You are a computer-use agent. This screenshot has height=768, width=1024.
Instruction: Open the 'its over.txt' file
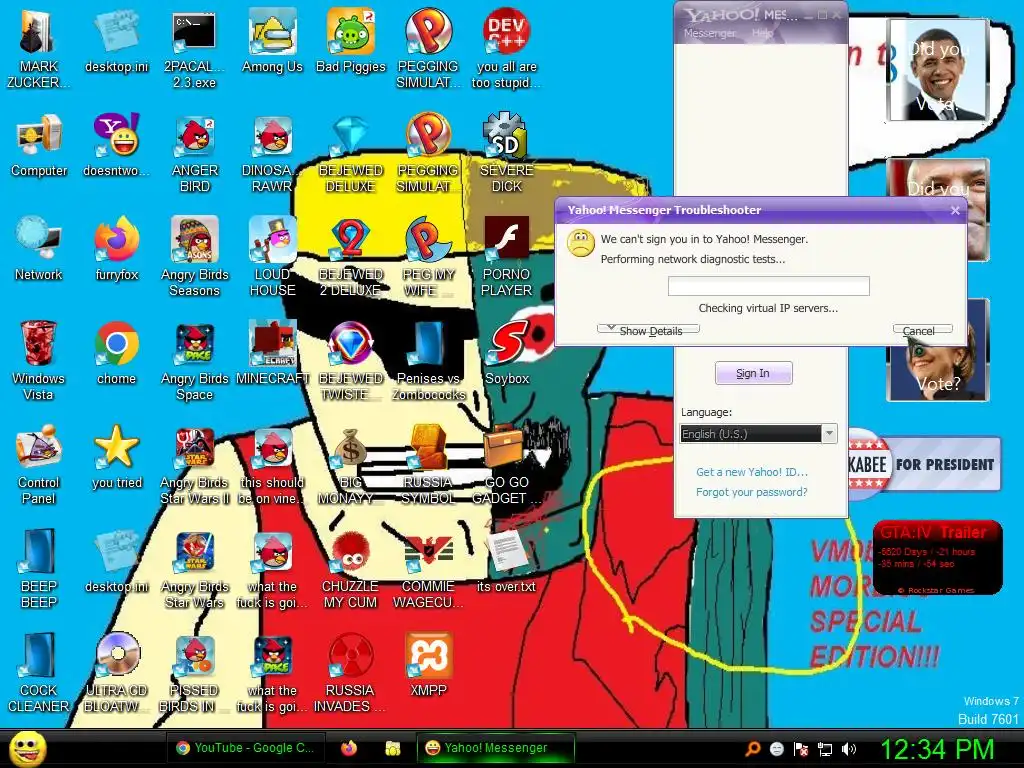507,560
